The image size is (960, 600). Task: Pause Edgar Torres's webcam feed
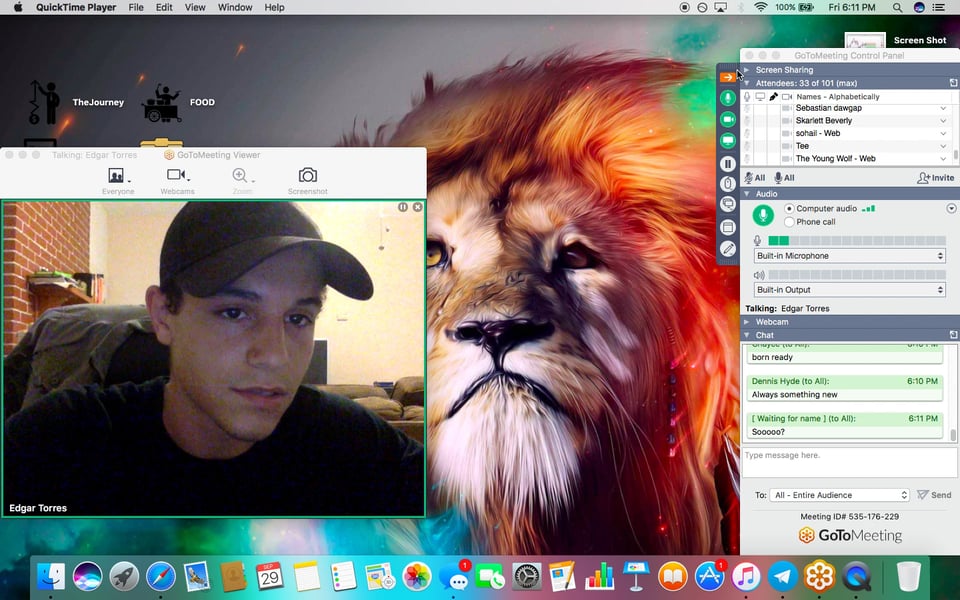403,208
